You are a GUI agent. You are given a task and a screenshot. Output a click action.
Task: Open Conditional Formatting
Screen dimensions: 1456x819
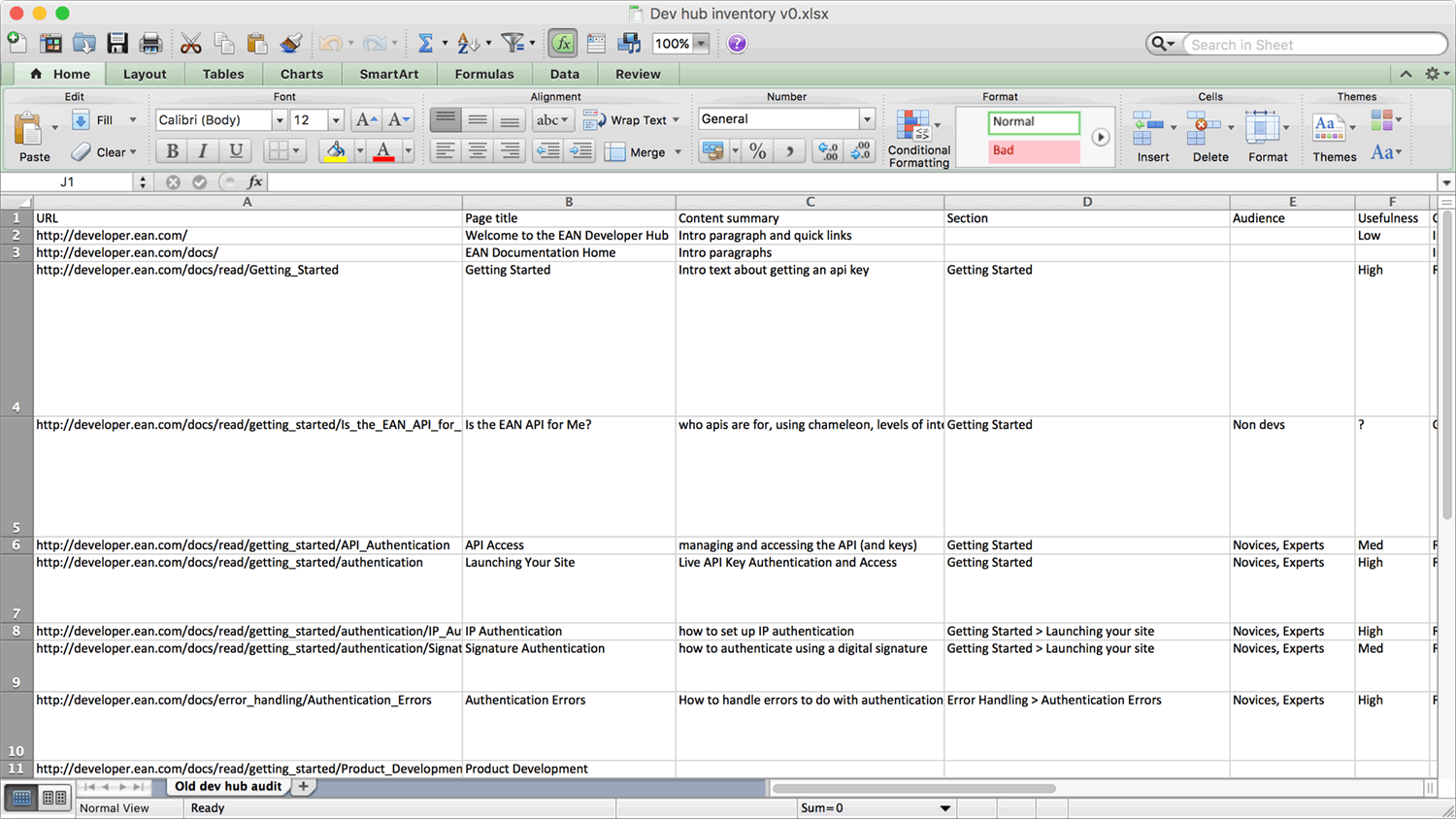click(x=918, y=138)
